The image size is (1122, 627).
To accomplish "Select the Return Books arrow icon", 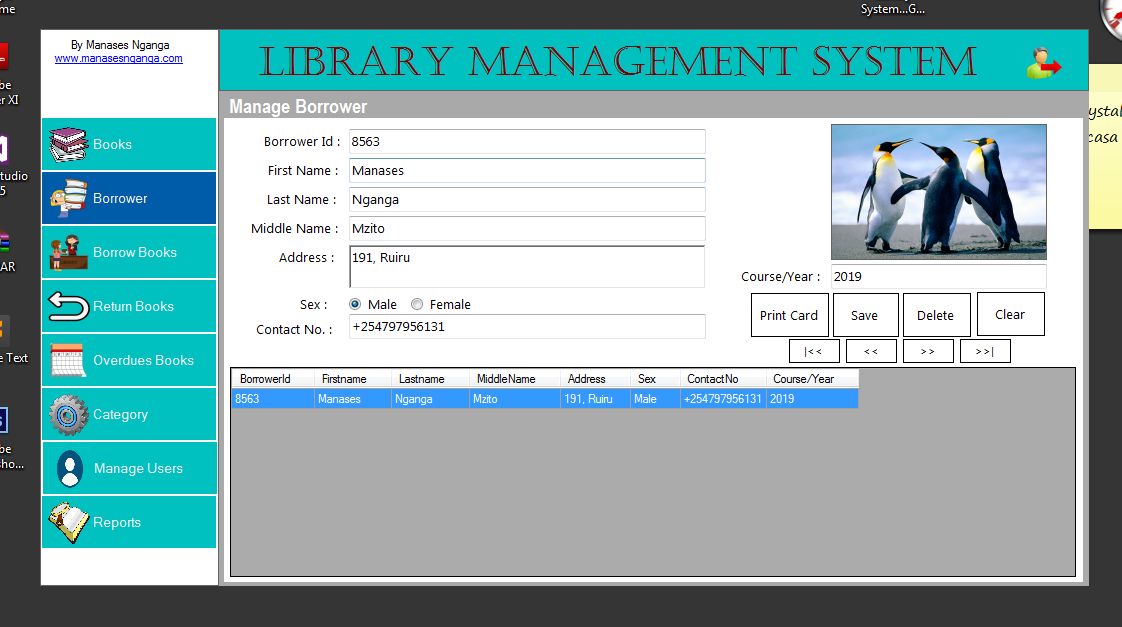I will [x=68, y=307].
